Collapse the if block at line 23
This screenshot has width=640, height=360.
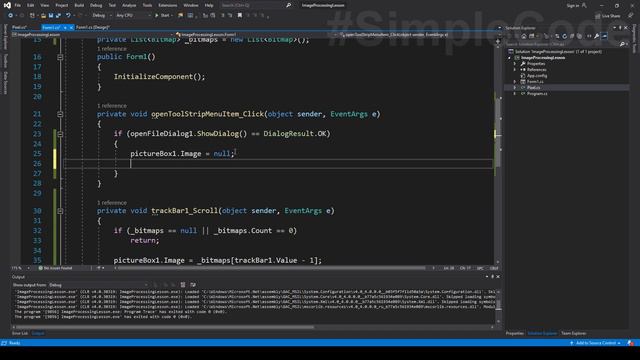(x=60, y=134)
